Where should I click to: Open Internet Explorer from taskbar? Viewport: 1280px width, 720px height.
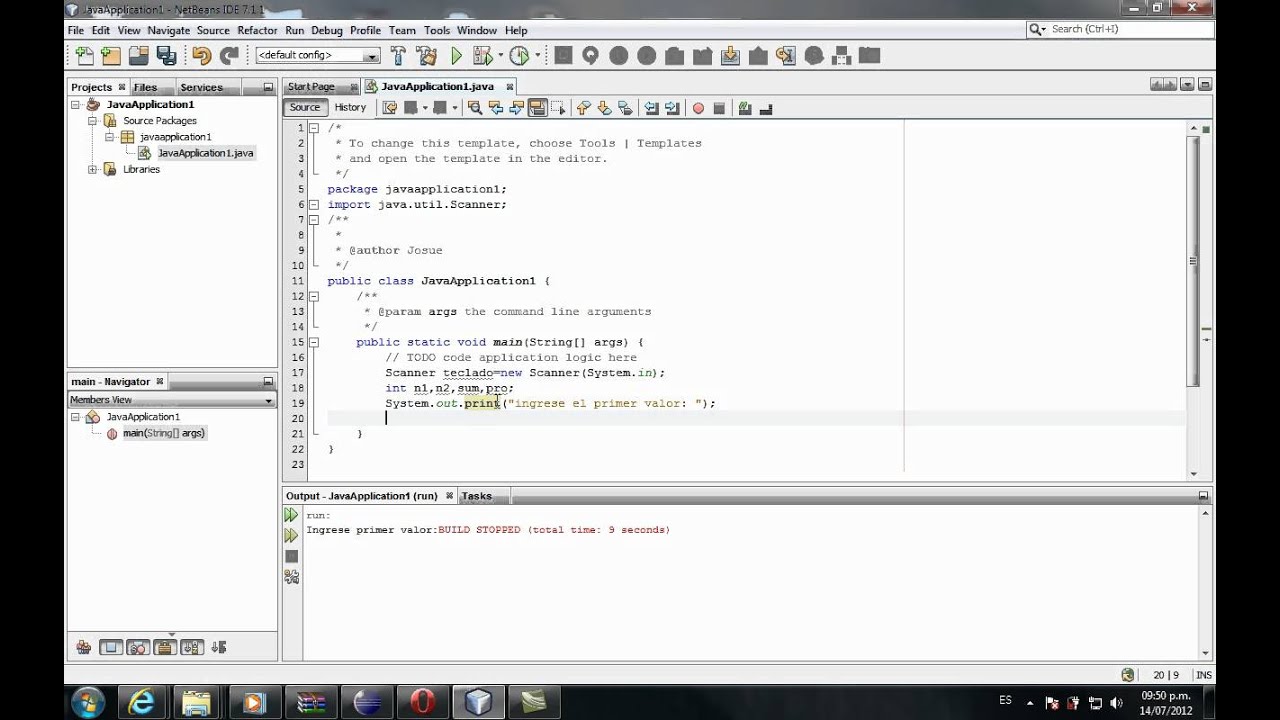142,702
